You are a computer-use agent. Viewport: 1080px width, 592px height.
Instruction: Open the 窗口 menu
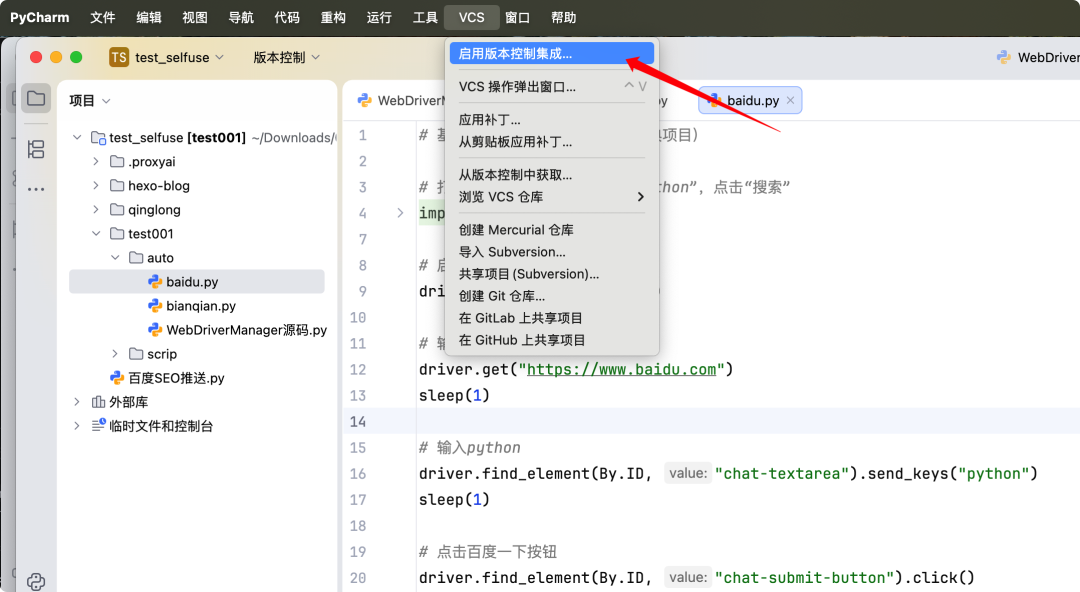(x=518, y=17)
